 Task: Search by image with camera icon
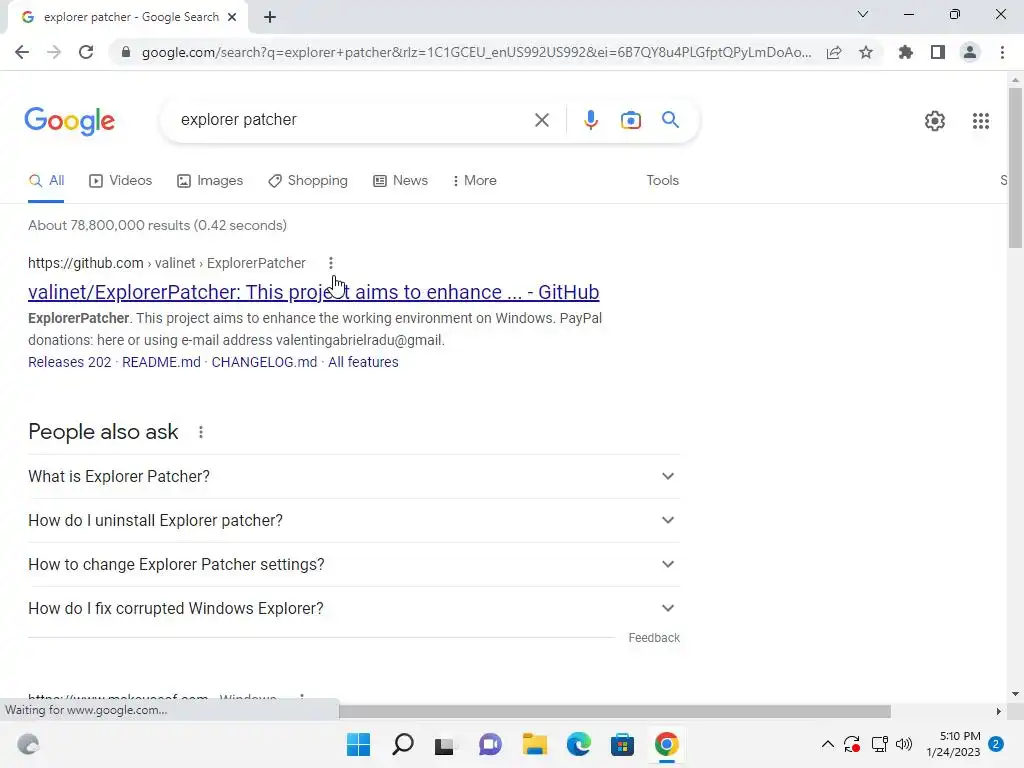coord(630,120)
